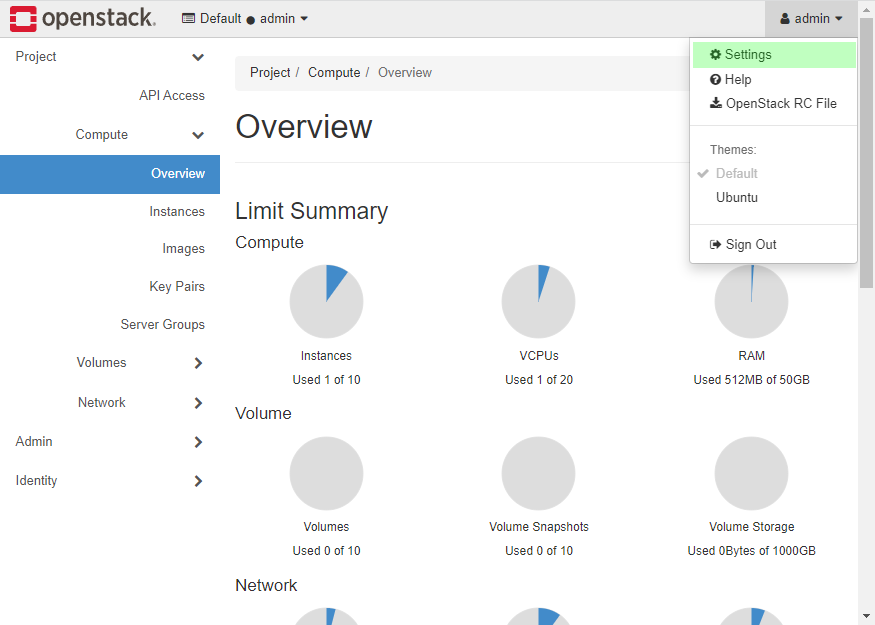Click the 'Used 0Bytes of 1000GB' text
This screenshot has height=625, width=875.
pyautogui.click(x=752, y=551)
